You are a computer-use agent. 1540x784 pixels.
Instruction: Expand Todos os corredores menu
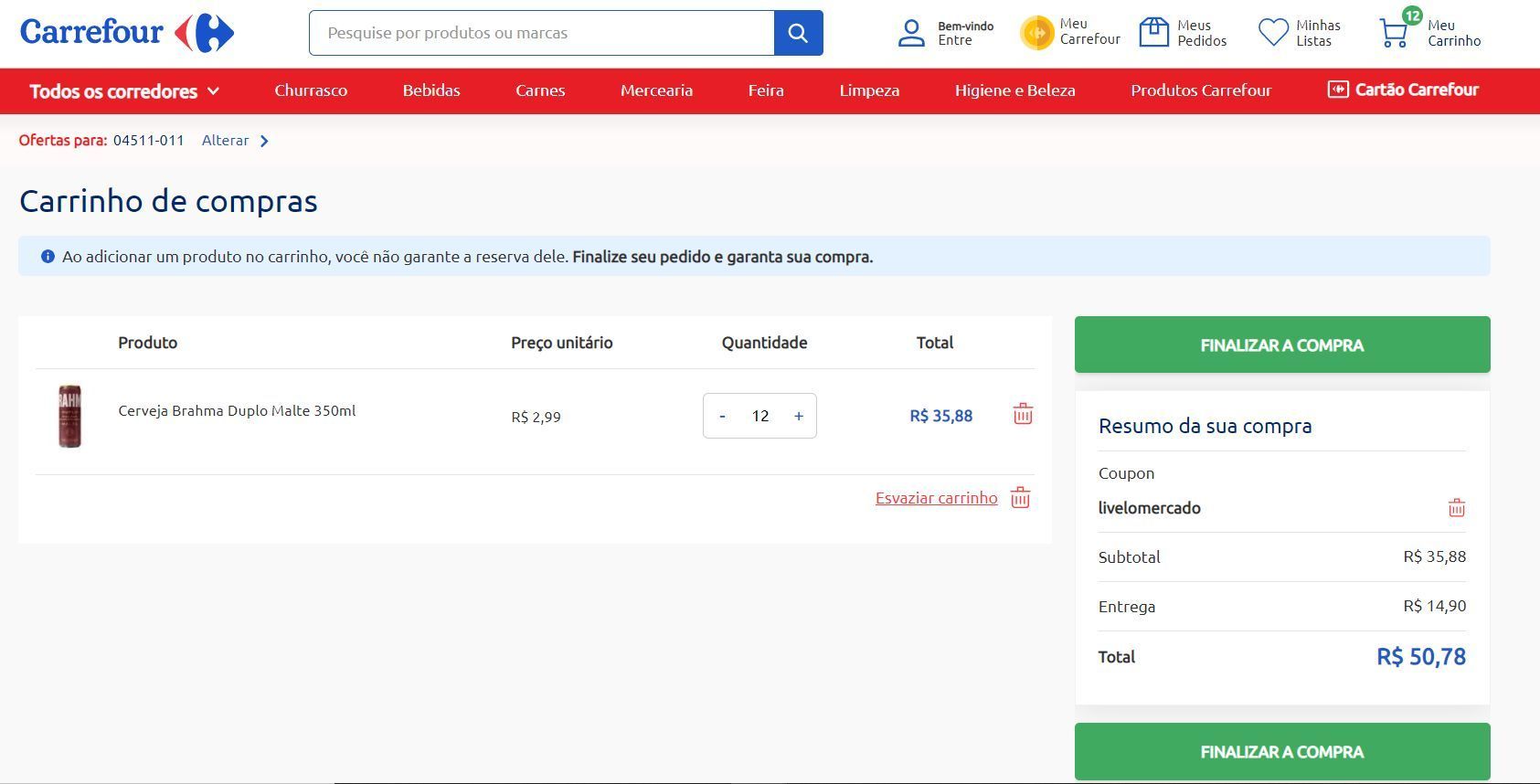[124, 90]
